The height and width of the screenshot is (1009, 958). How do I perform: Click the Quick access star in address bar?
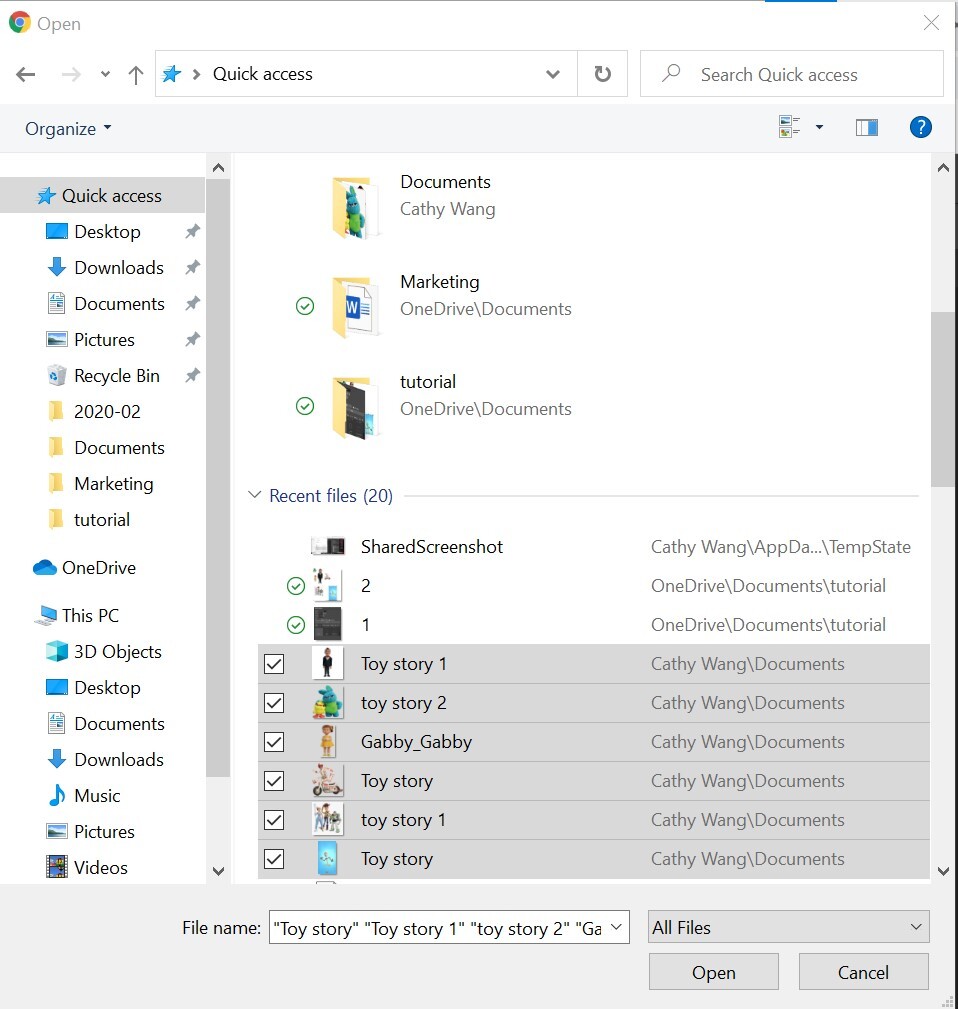(x=171, y=74)
